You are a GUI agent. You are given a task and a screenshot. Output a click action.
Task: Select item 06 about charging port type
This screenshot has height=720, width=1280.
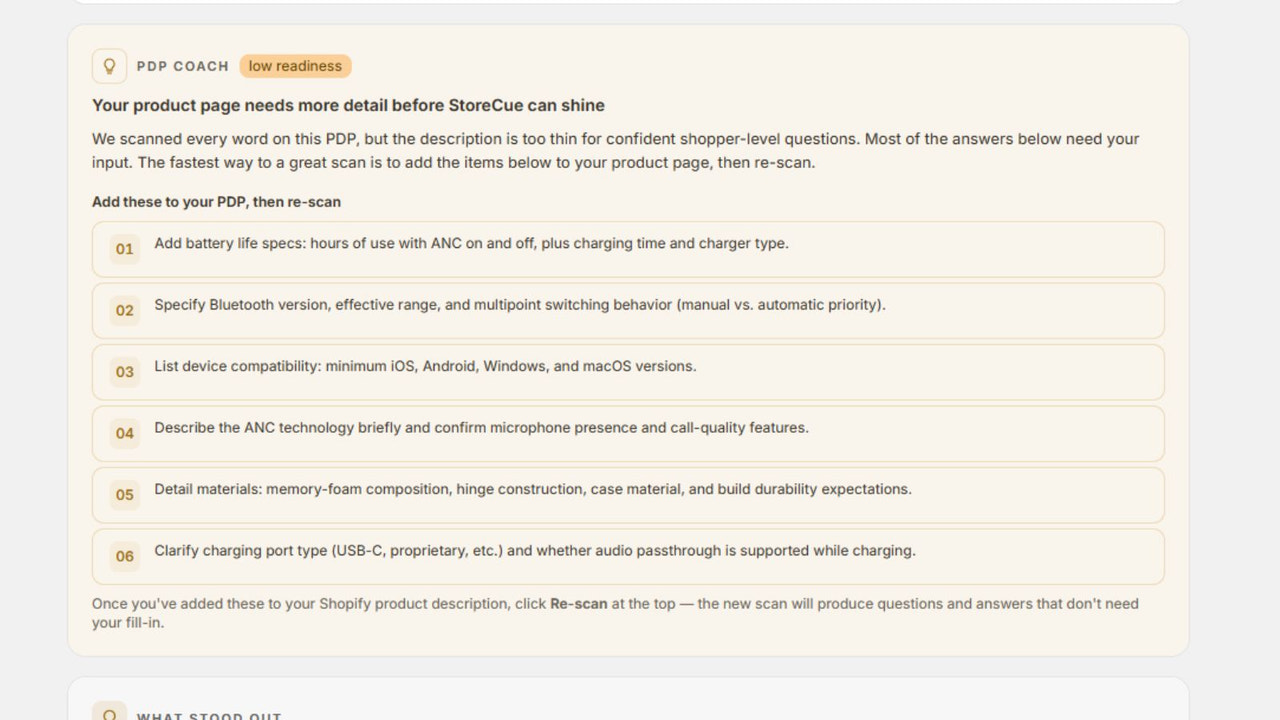tap(628, 557)
